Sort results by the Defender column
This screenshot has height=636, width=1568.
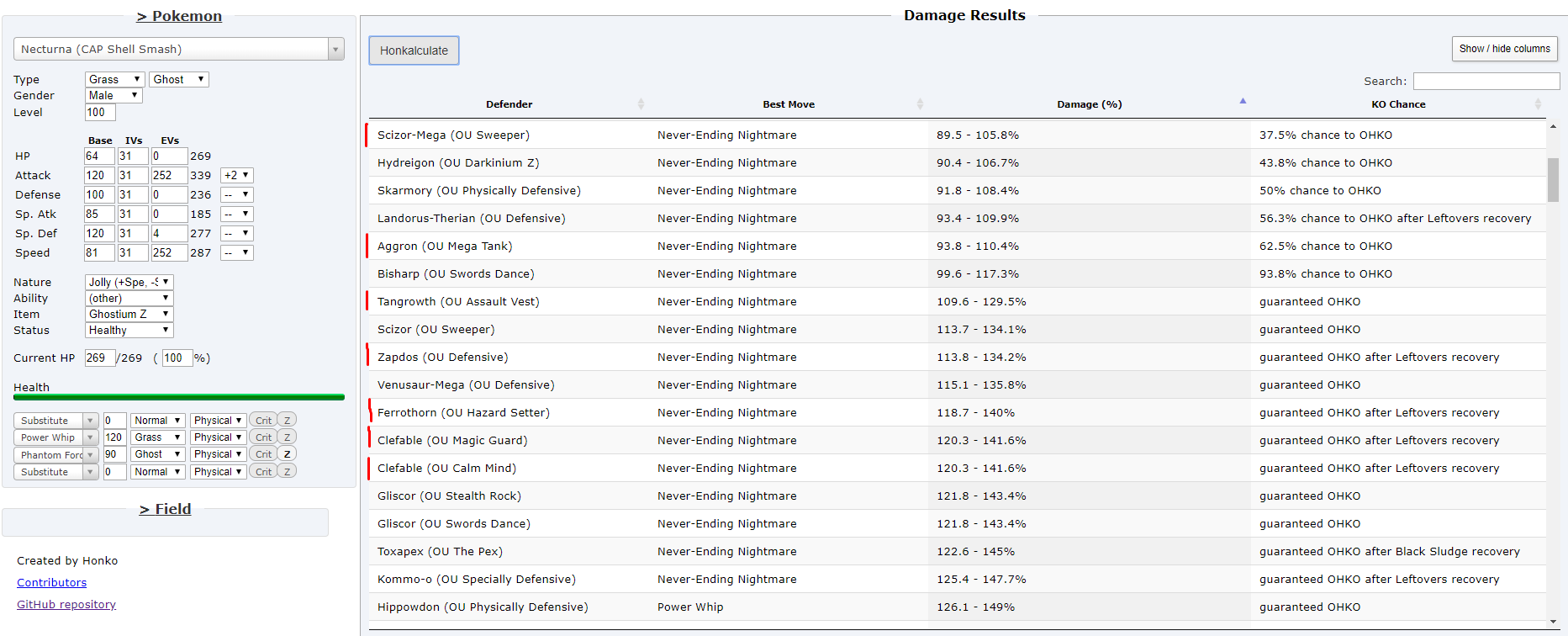coord(509,104)
